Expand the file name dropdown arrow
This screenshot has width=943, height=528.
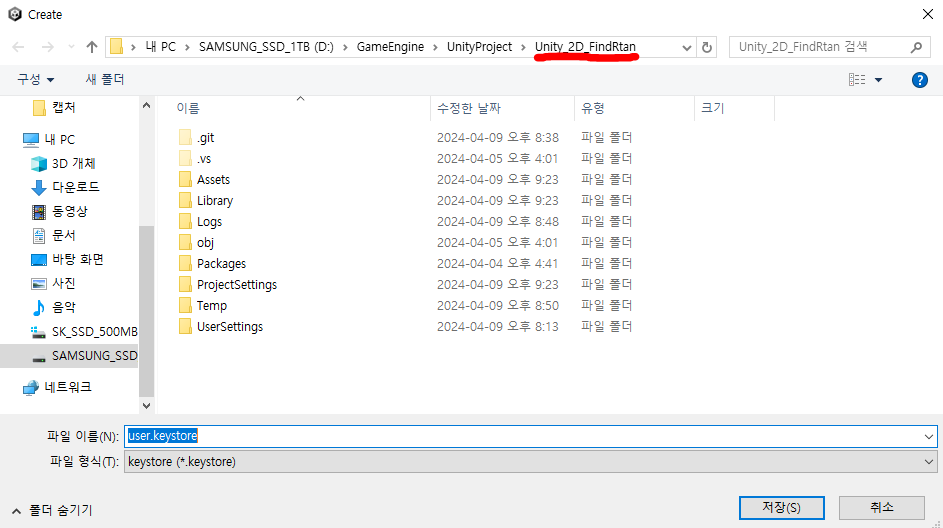click(929, 437)
